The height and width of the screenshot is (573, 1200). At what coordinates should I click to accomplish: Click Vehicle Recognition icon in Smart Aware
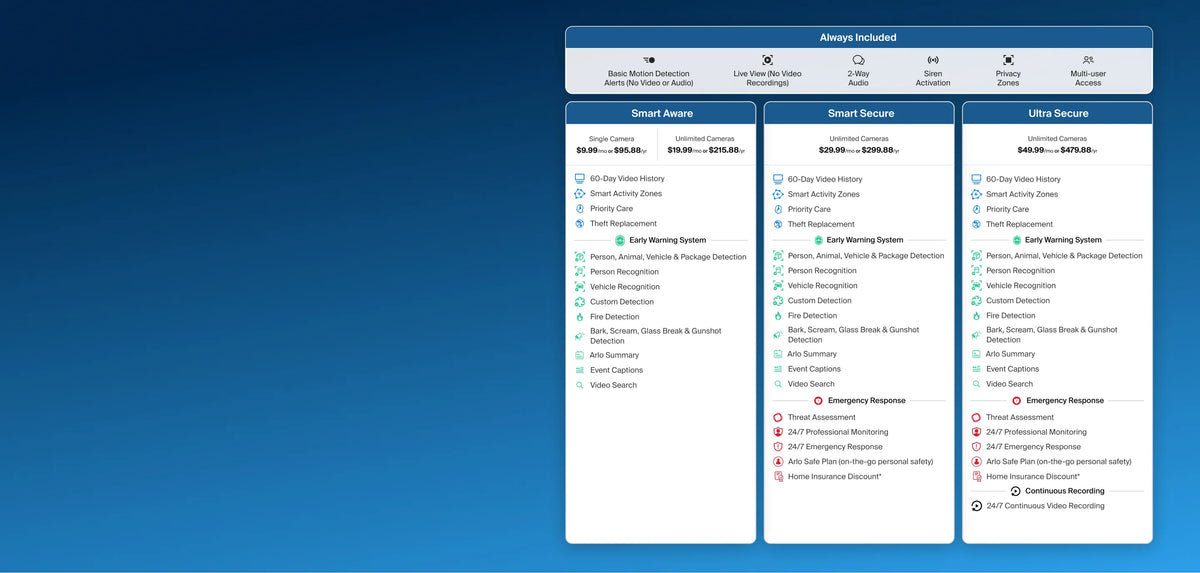(580, 286)
